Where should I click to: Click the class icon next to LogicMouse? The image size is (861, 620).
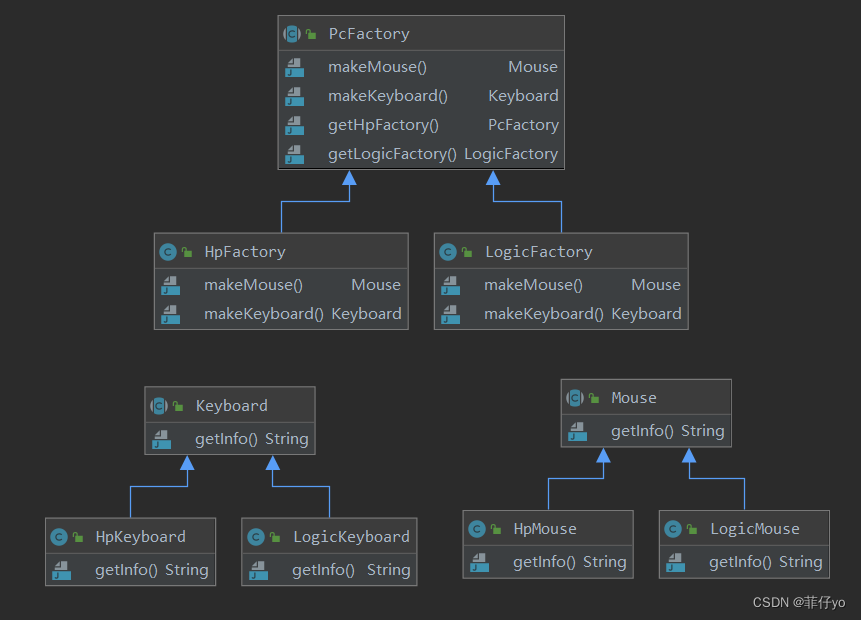pyautogui.click(x=673, y=529)
